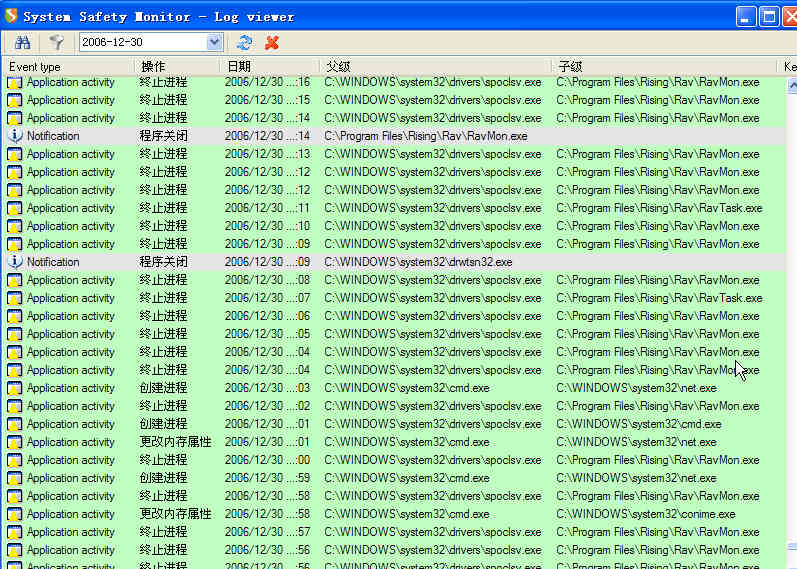Viewport: 797px width, 569px height.
Task: Click the date field showing 2006-12-30
Action: [x=143, y=42]
